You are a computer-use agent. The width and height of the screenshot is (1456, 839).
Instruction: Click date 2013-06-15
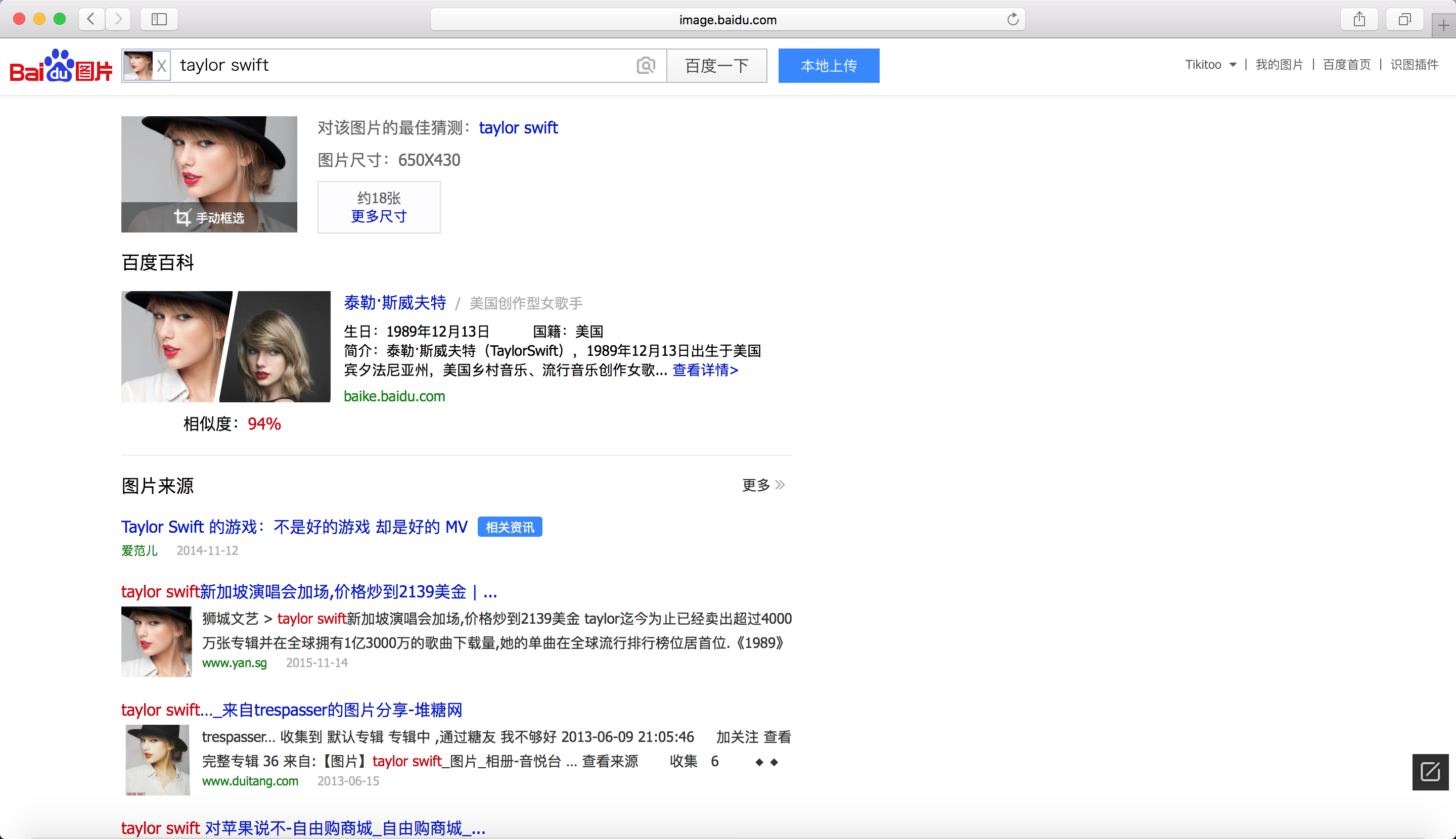[348, 781]
